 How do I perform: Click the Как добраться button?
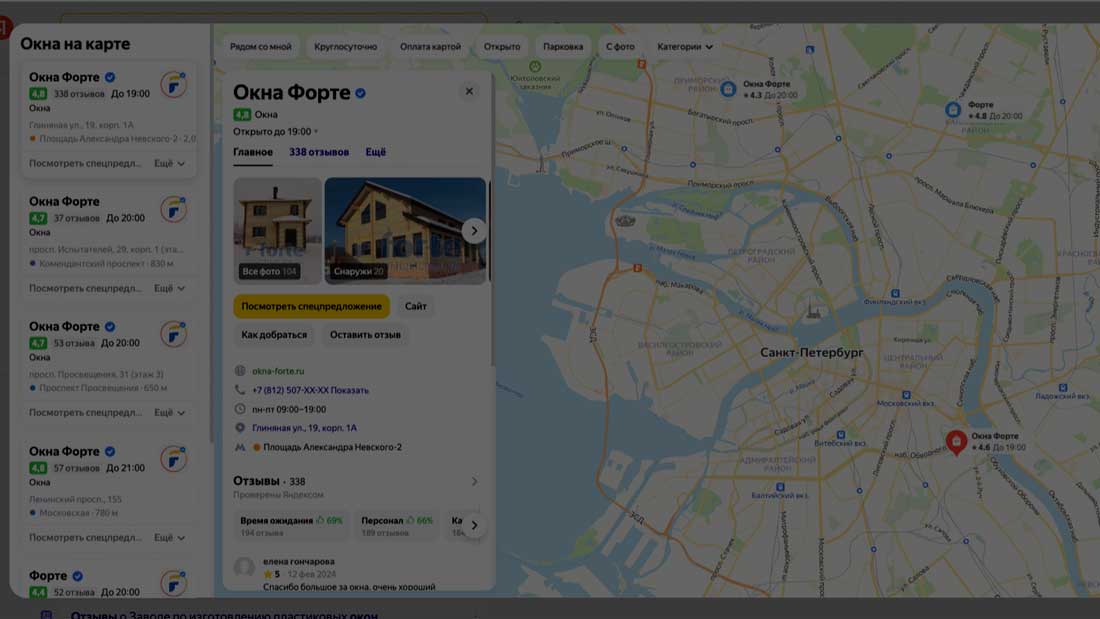(x=274, y=335)
